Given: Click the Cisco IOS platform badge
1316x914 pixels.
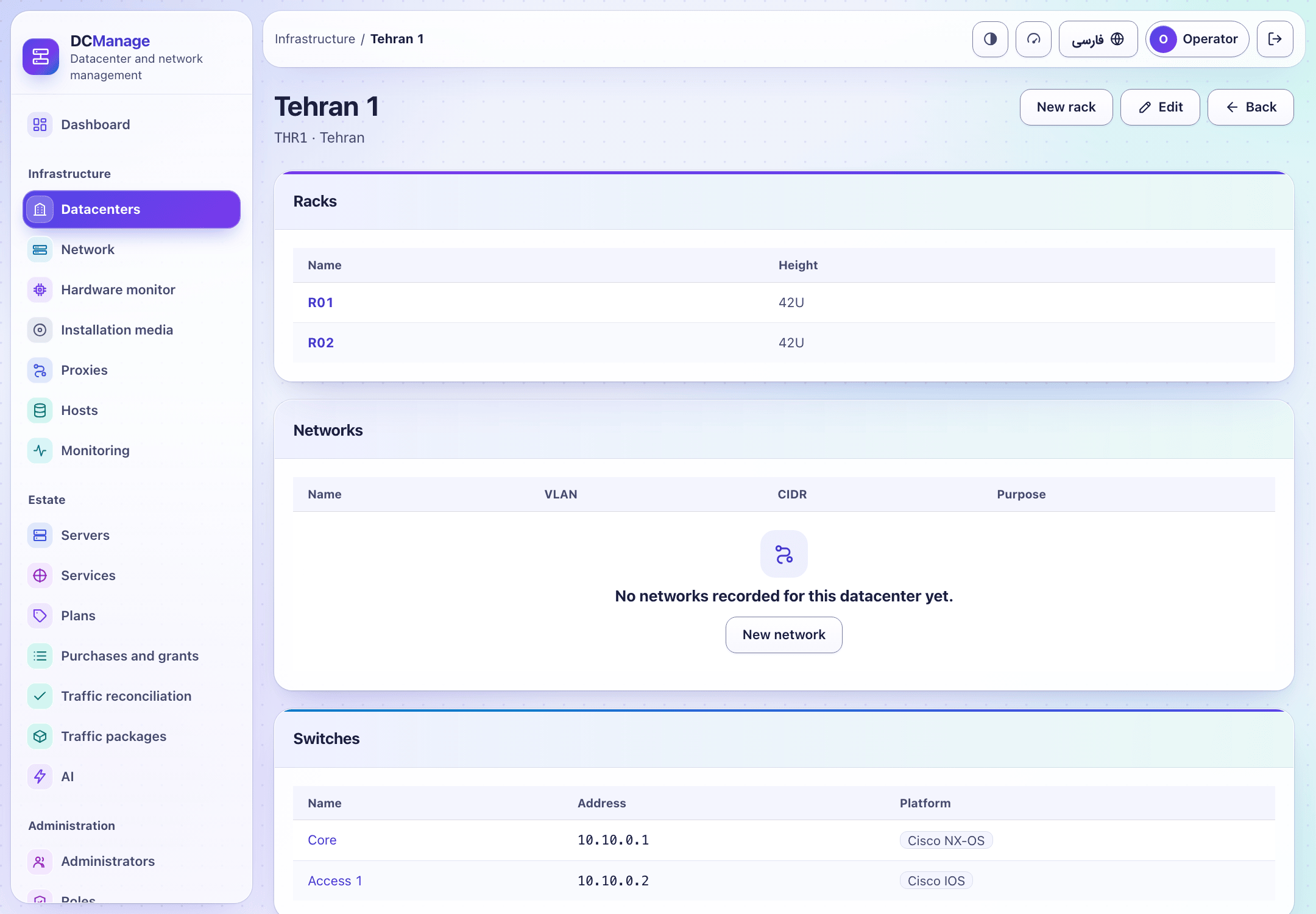Looking at the screenshot, I should (x=936, y=880).
